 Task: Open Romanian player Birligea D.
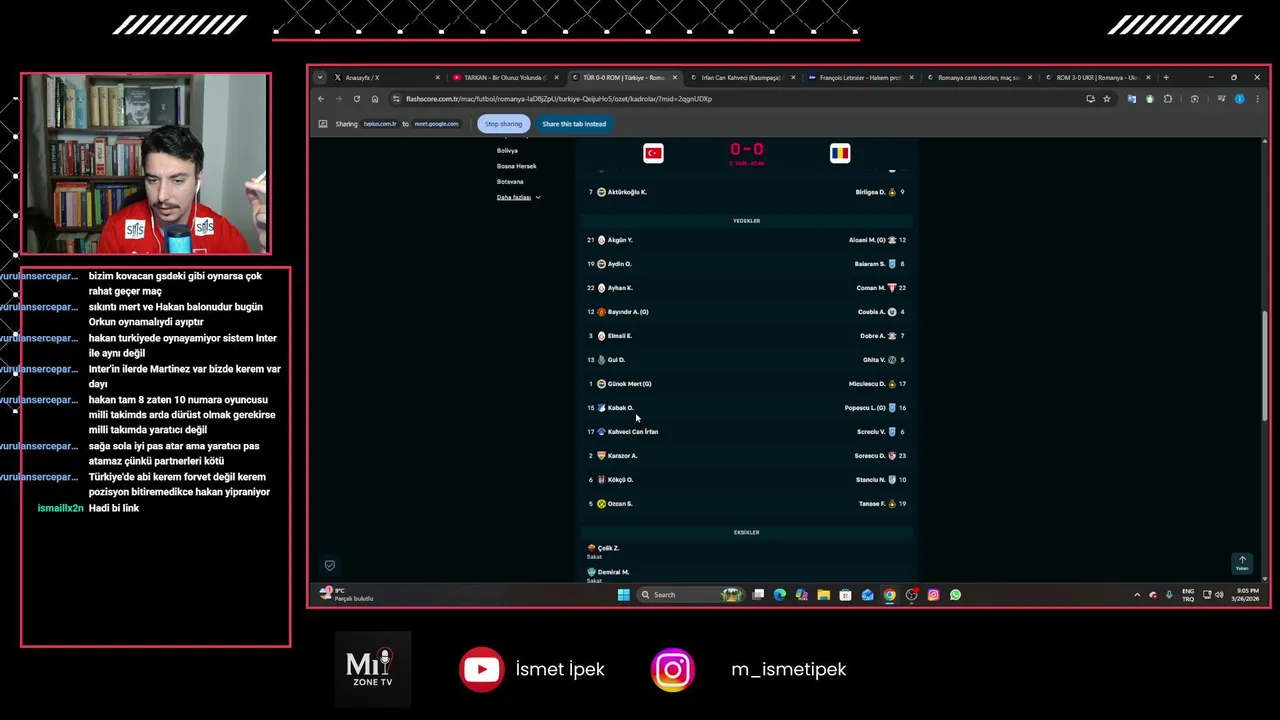coord(870,192)
